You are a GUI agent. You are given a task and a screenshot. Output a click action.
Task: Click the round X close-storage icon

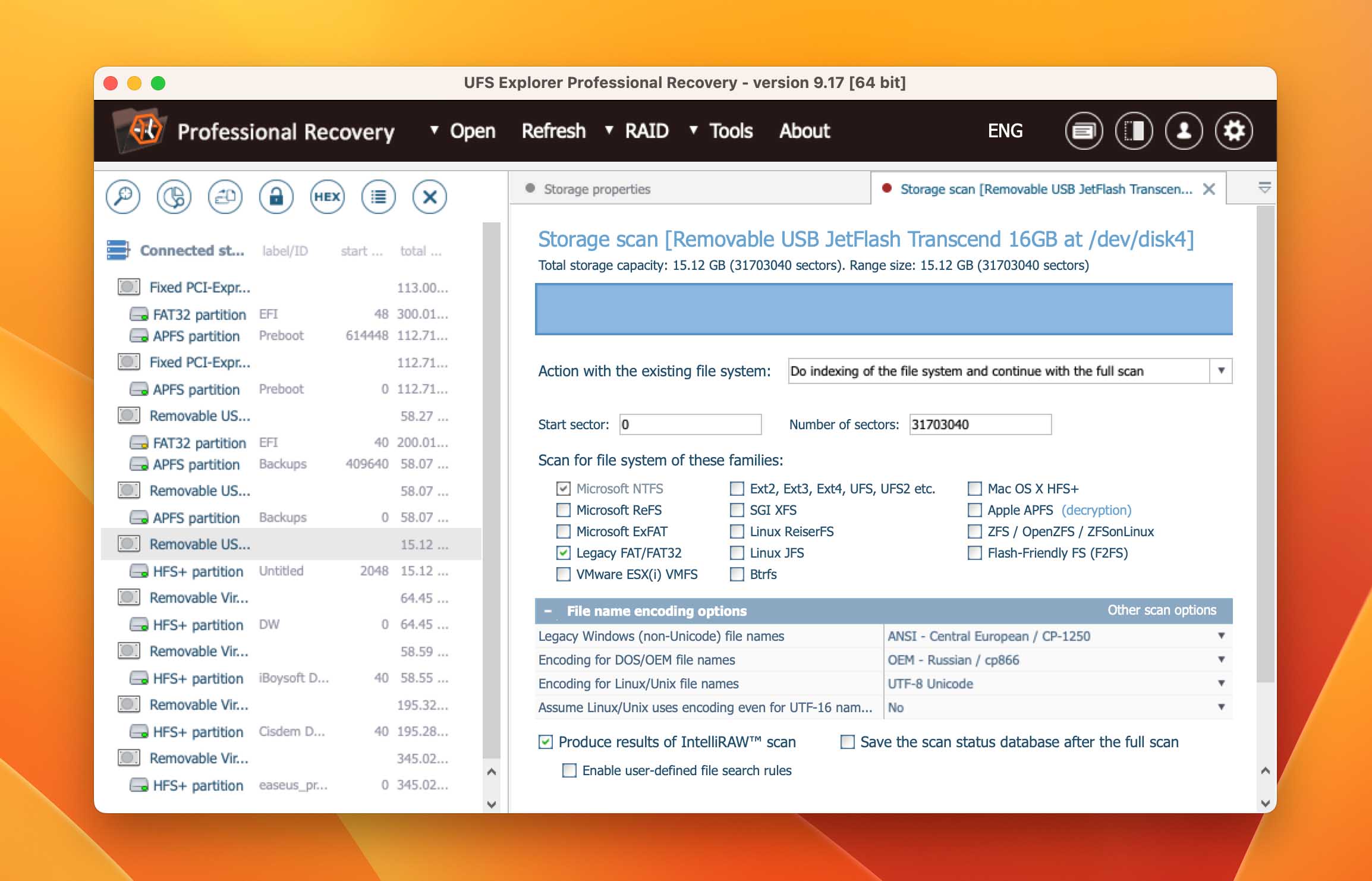(x=430, y=197)
